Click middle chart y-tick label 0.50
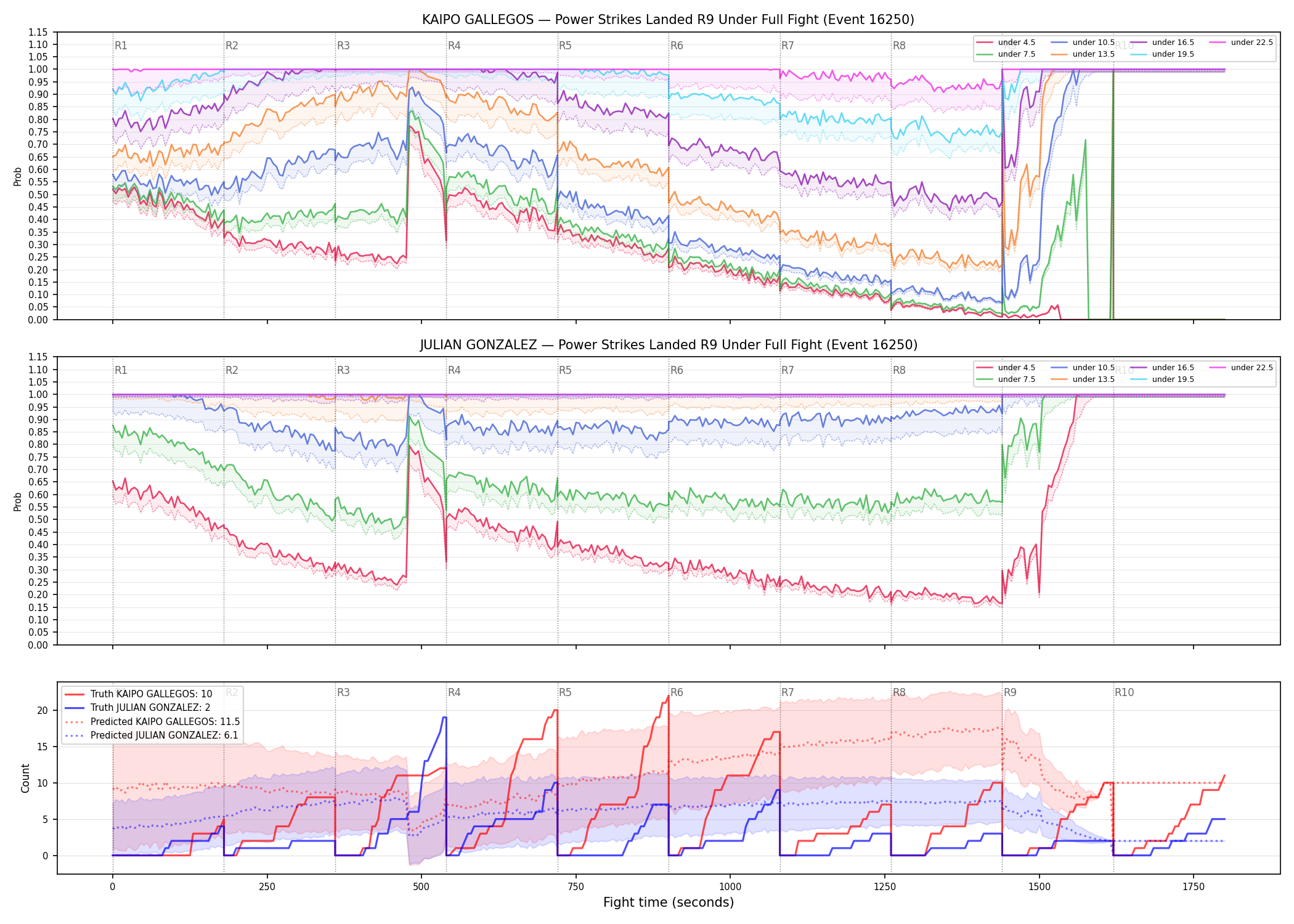This screenshot has width=1294, height=924. tap(38, 519)
